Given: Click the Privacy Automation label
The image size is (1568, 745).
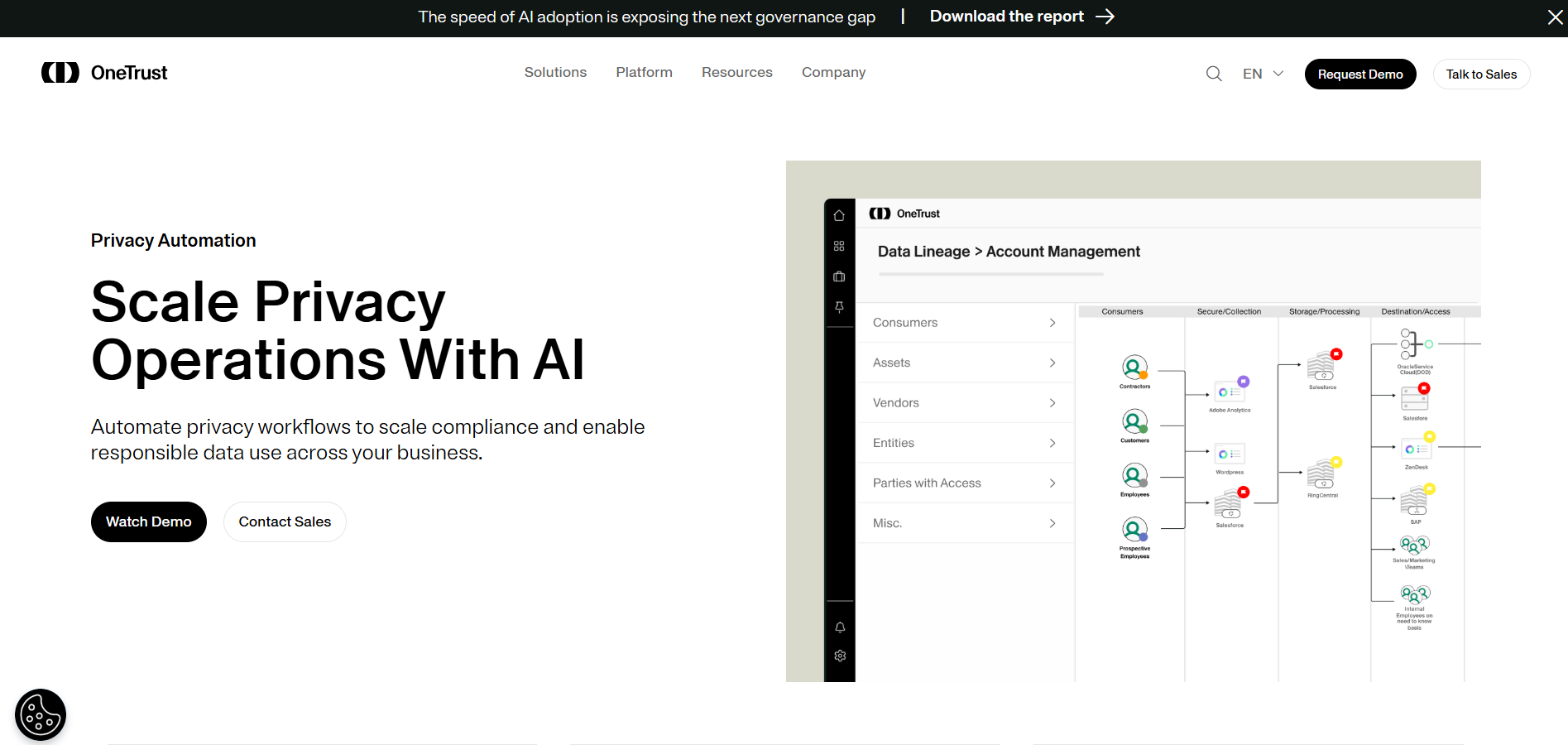Looking at the screenshot, I should click(x=174, y=241).
